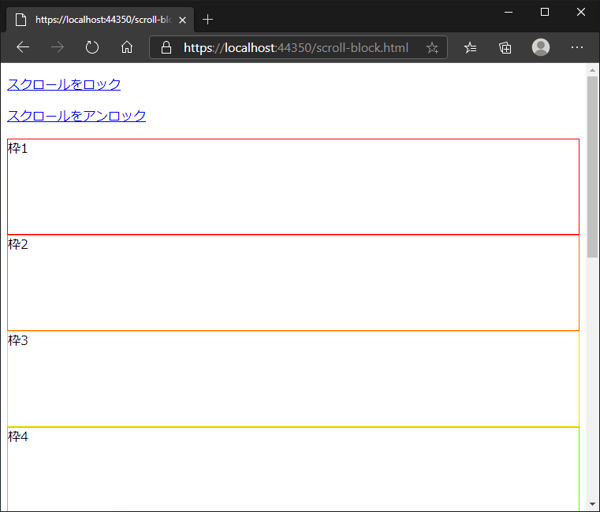Minimize the browser window

(509, 12)
